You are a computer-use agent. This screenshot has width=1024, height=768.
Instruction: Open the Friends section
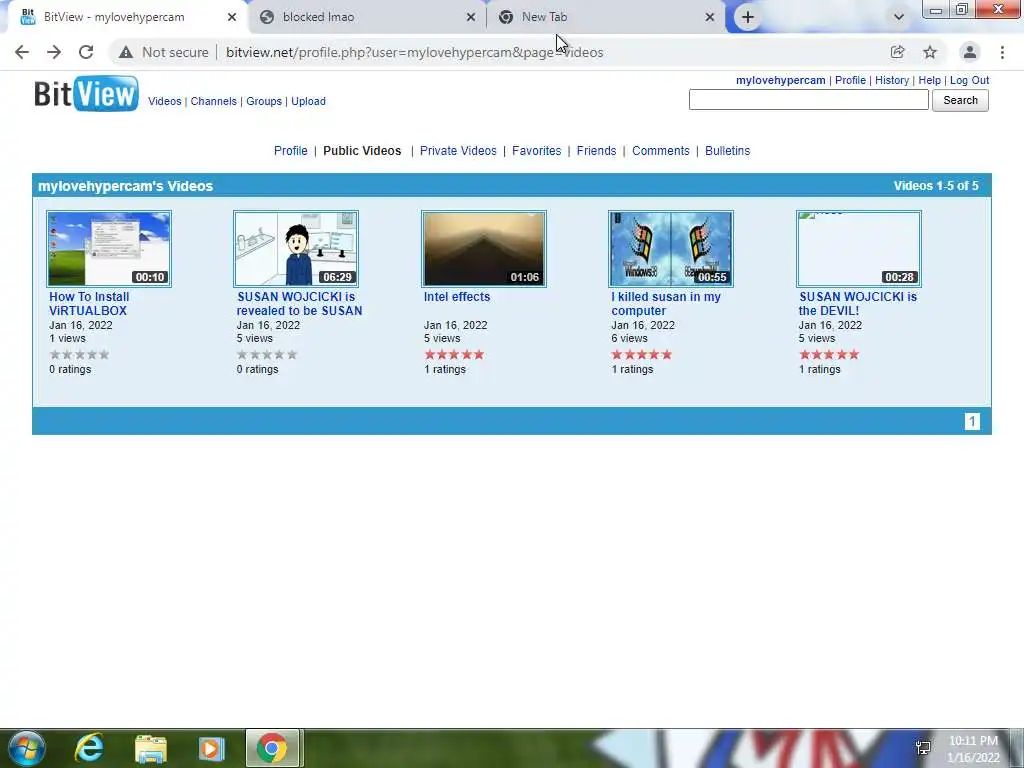click(x=596, y=151)
